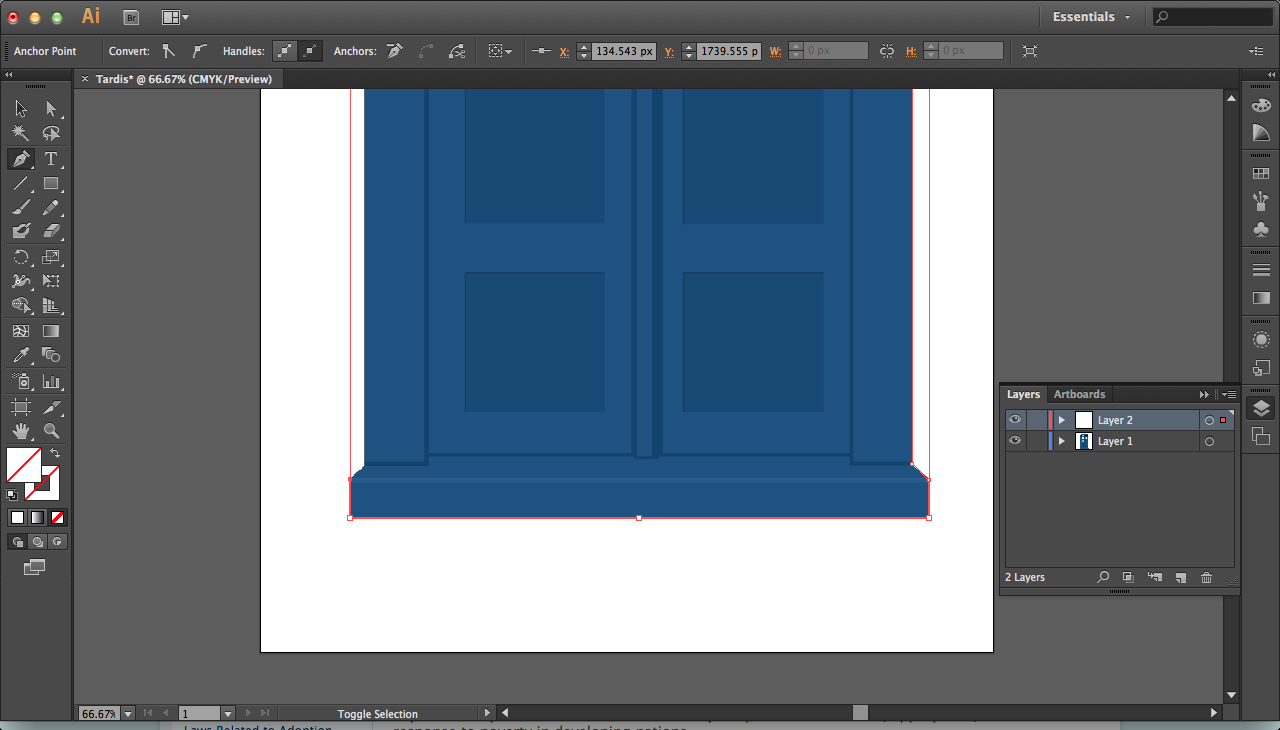Select the Mesh tool
The image size is (1280, 730).
tap(21, 331)
